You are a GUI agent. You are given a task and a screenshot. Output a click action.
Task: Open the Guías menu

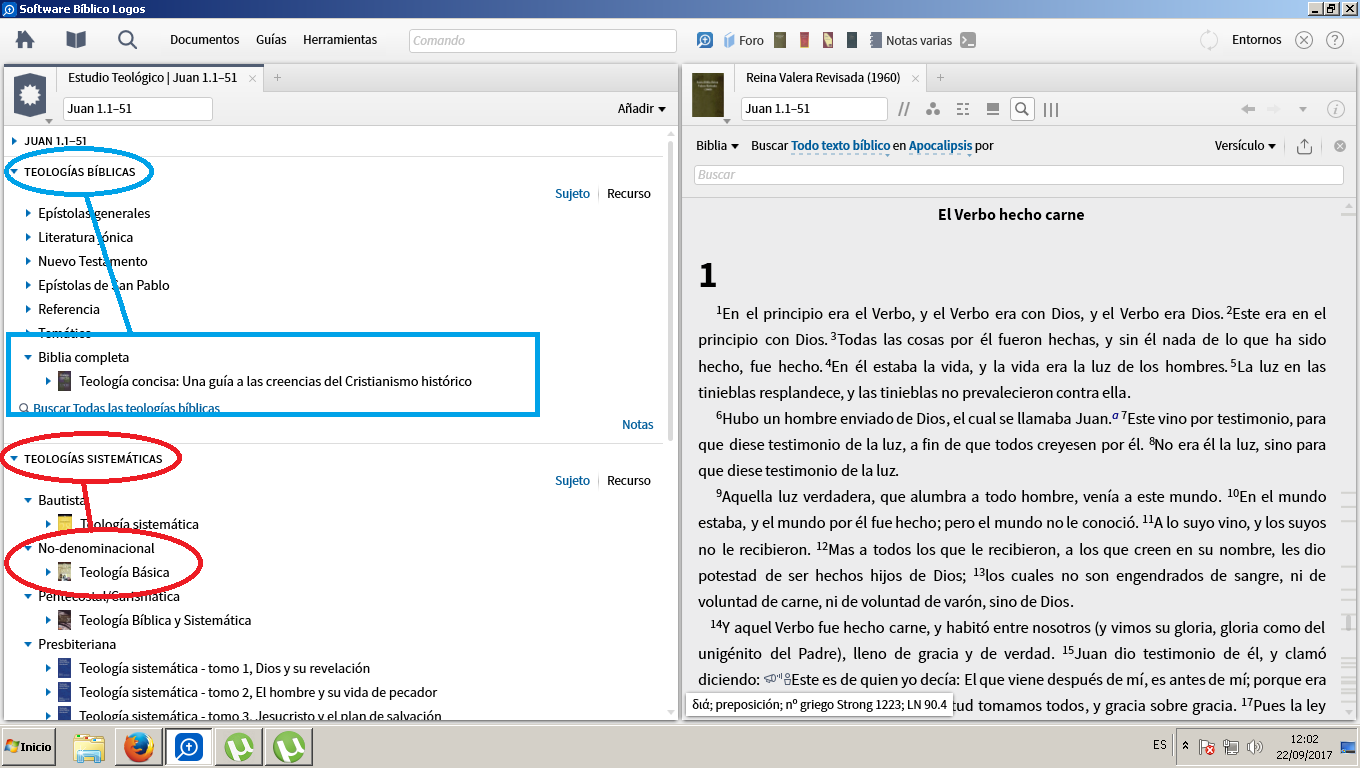(271, 40)
